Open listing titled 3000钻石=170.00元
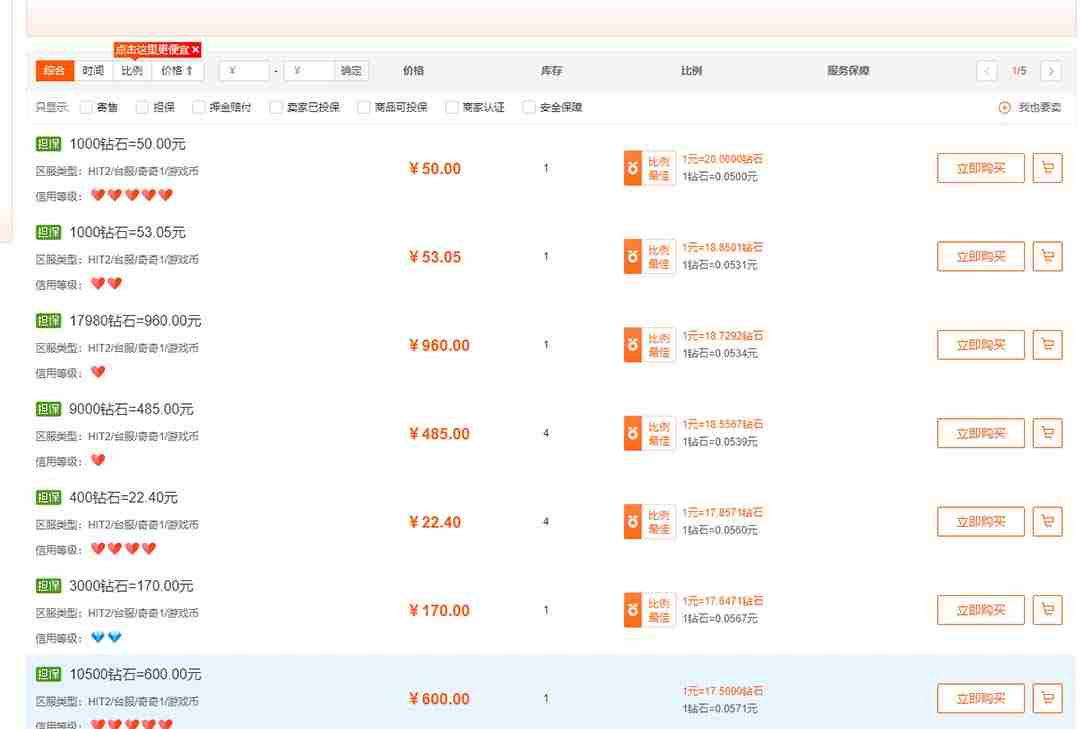The width and height of the screenshot is (1080, 729). pyautogui.click(x=131, y=586)
